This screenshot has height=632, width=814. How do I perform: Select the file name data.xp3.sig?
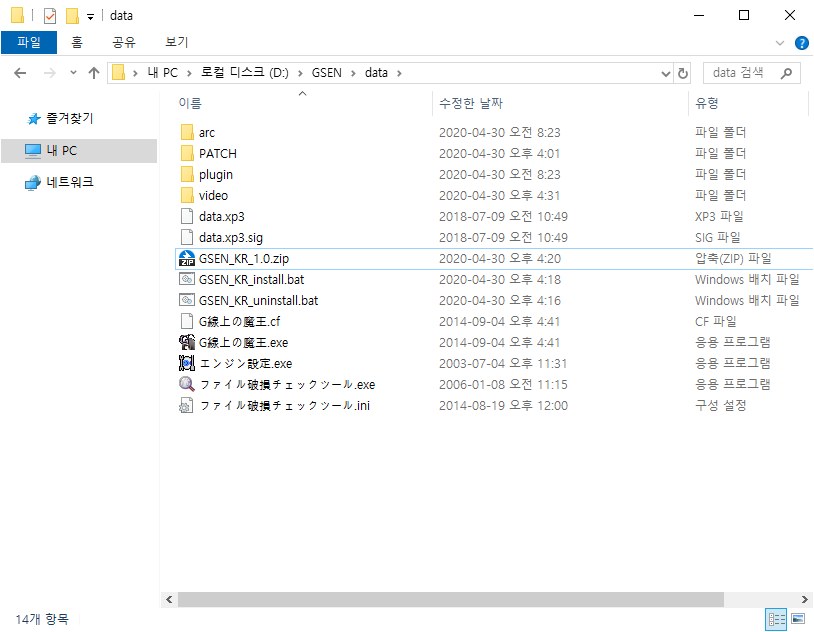[230, 237]
